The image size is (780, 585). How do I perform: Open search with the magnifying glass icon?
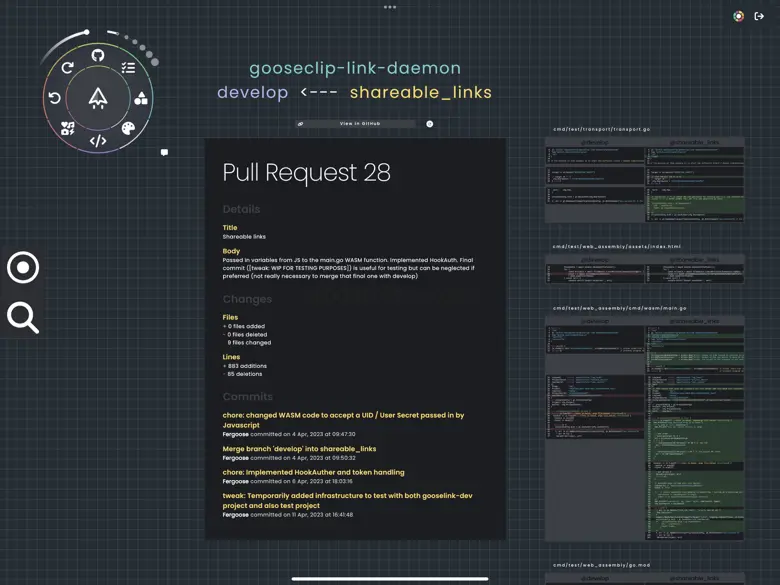click(x=23, y=317)
